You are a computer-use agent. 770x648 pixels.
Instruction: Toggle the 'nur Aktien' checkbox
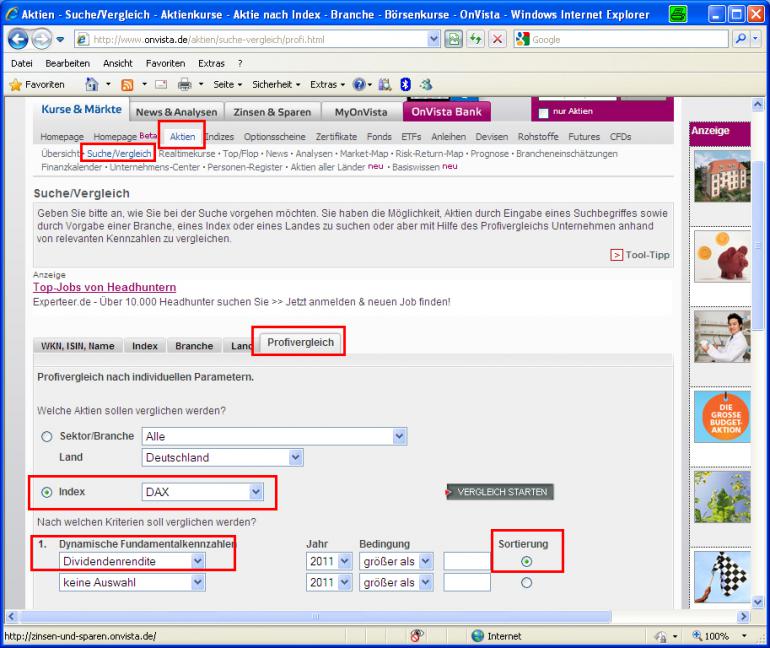[x=543, y=113]
